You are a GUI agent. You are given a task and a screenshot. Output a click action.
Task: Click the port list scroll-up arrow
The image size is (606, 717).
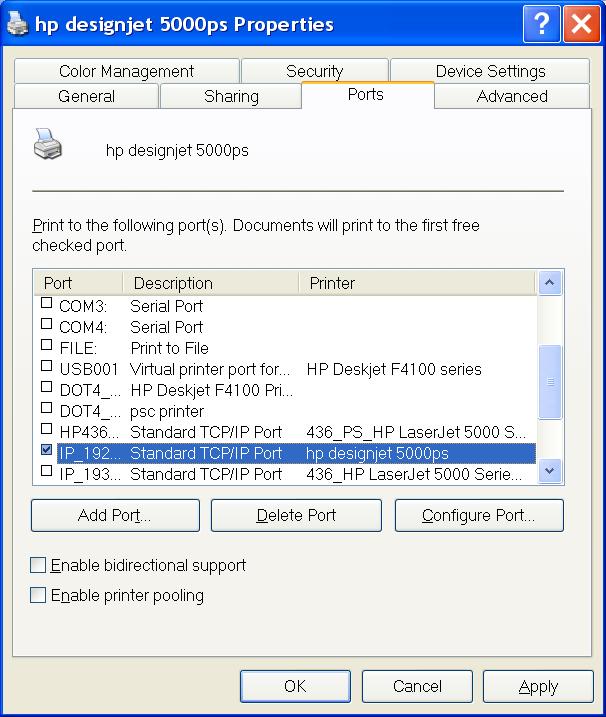tap(550, 283)
